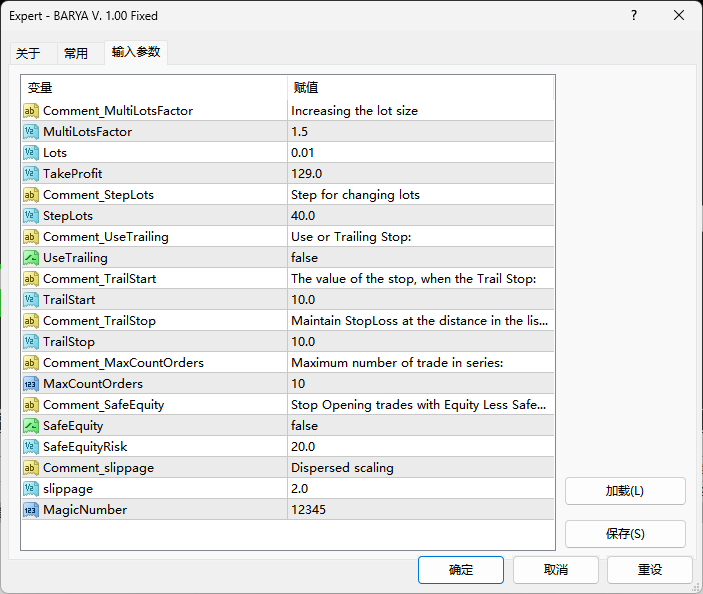Viewport: 703px width, 594px height.
Task: Click the boolean icon beside UseTrailing
Action: coord(31,258)
